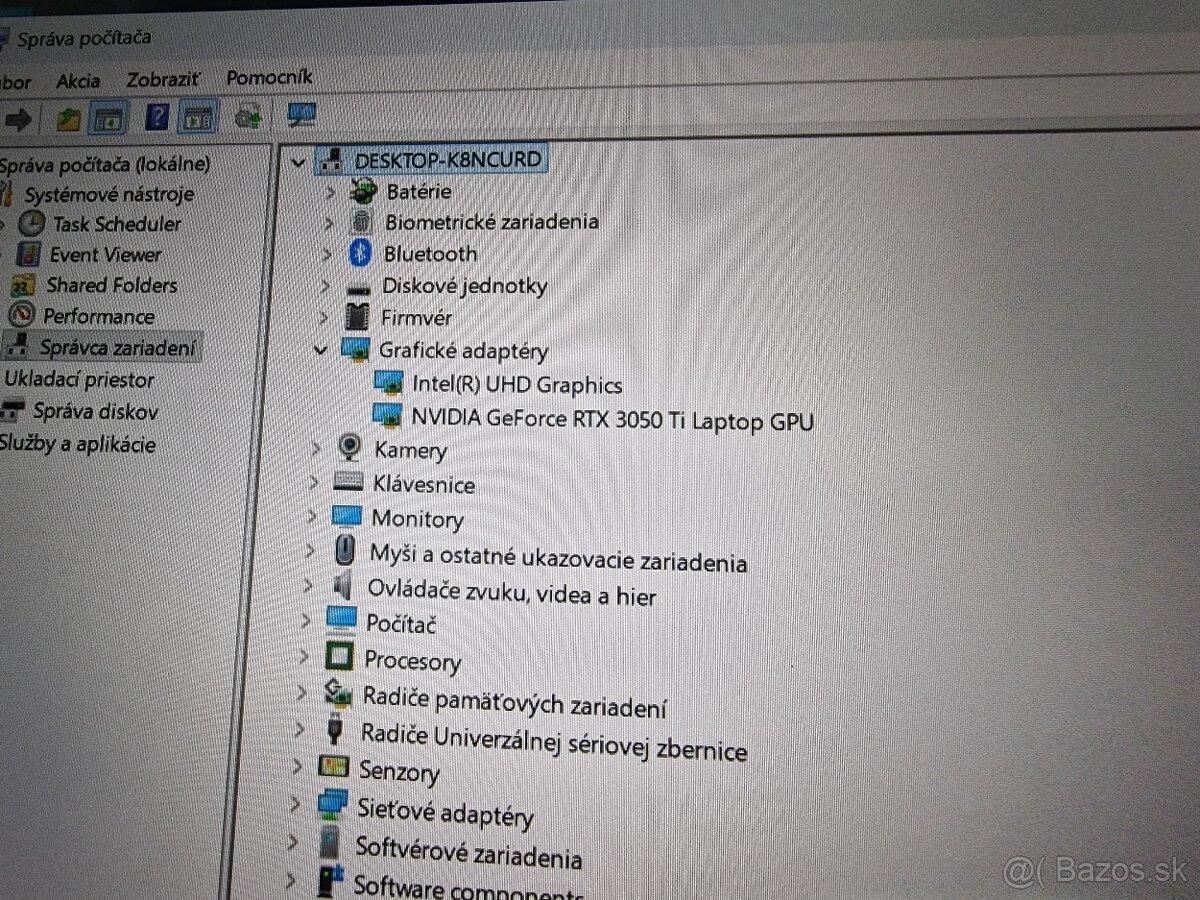Click the Kamery camera icon
The height and width of the screenshot is (900, 1200).
tap(350, 447)
